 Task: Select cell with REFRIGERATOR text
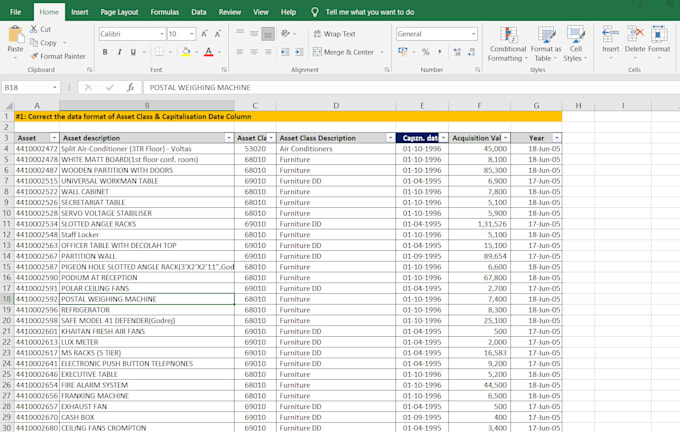(147, 310)
